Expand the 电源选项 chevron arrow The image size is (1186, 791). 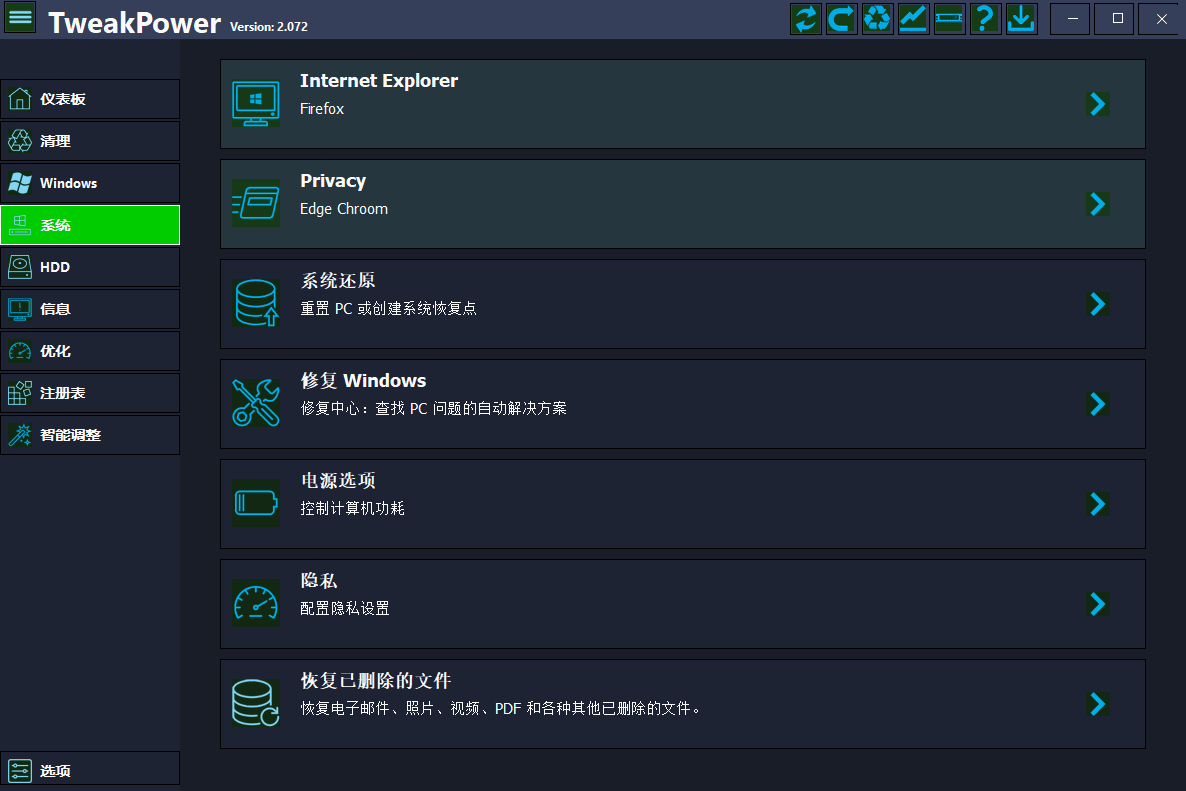click(x=1098, y=504)
